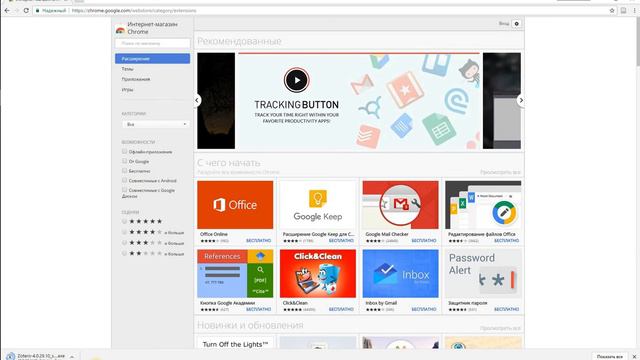Click the Click&Clean title text
640x360 pixels.
tap(295, 303)
